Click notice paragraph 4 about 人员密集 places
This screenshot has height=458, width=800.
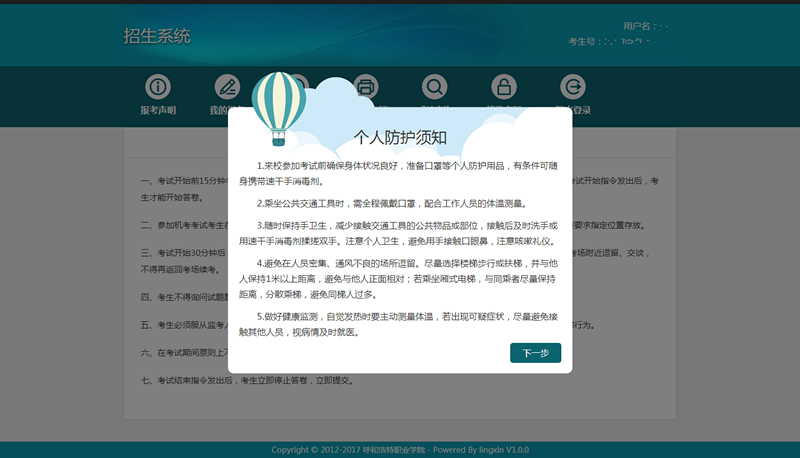400,279
